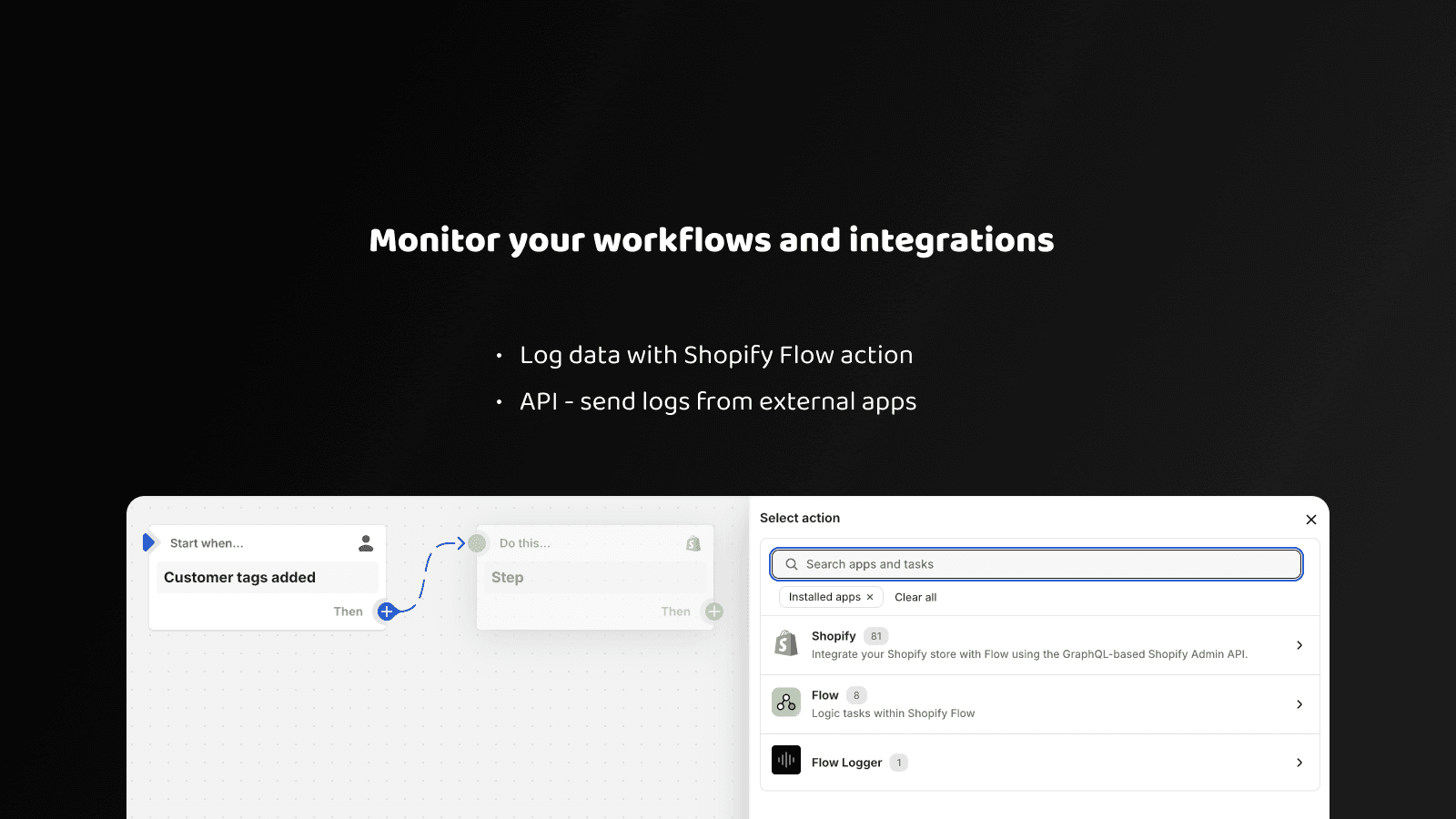Viewport: 1456px width, 819px height.
Task: Close the Select action panel
Action: [1310, 520]
